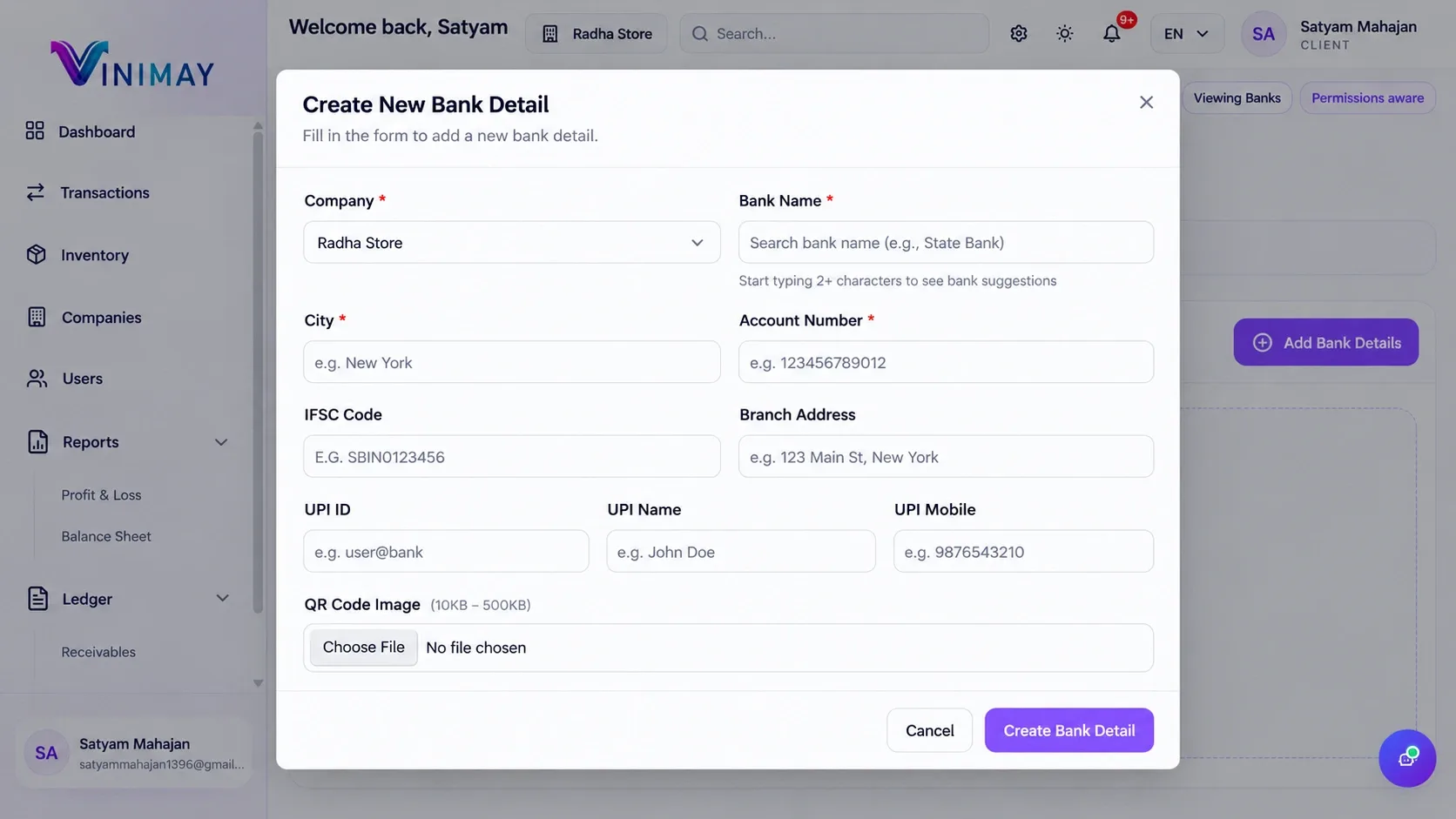1456x819 pixels.
Task: Open Profit & Loss report
Action: point(101,494)
